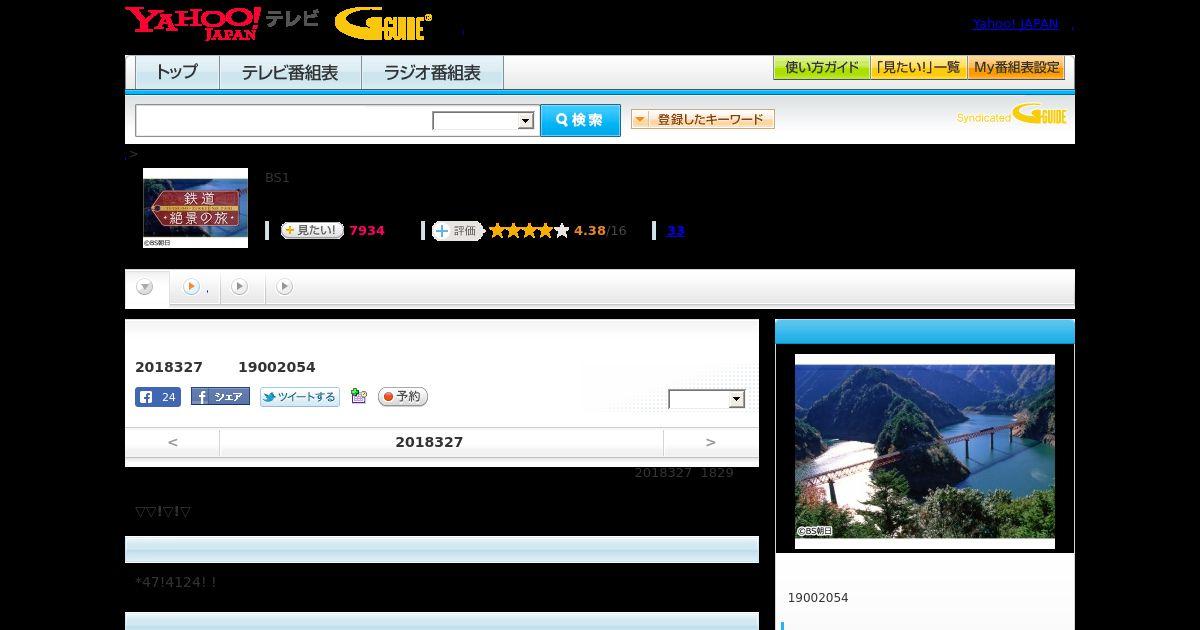Expand 登録したキーワード dropdown

coord(703,119)
